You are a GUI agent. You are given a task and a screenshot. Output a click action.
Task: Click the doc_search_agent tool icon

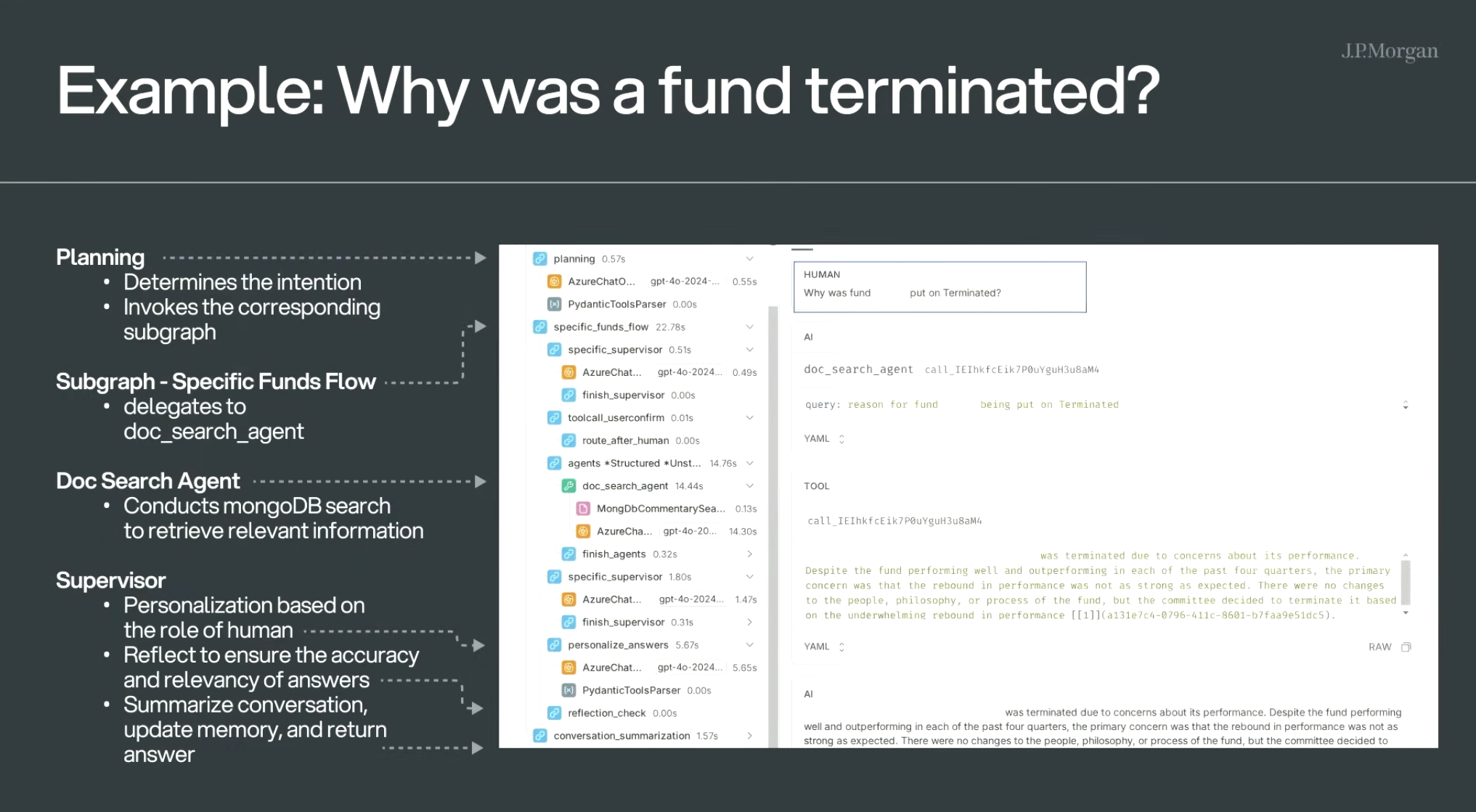[x=569, y=486]
